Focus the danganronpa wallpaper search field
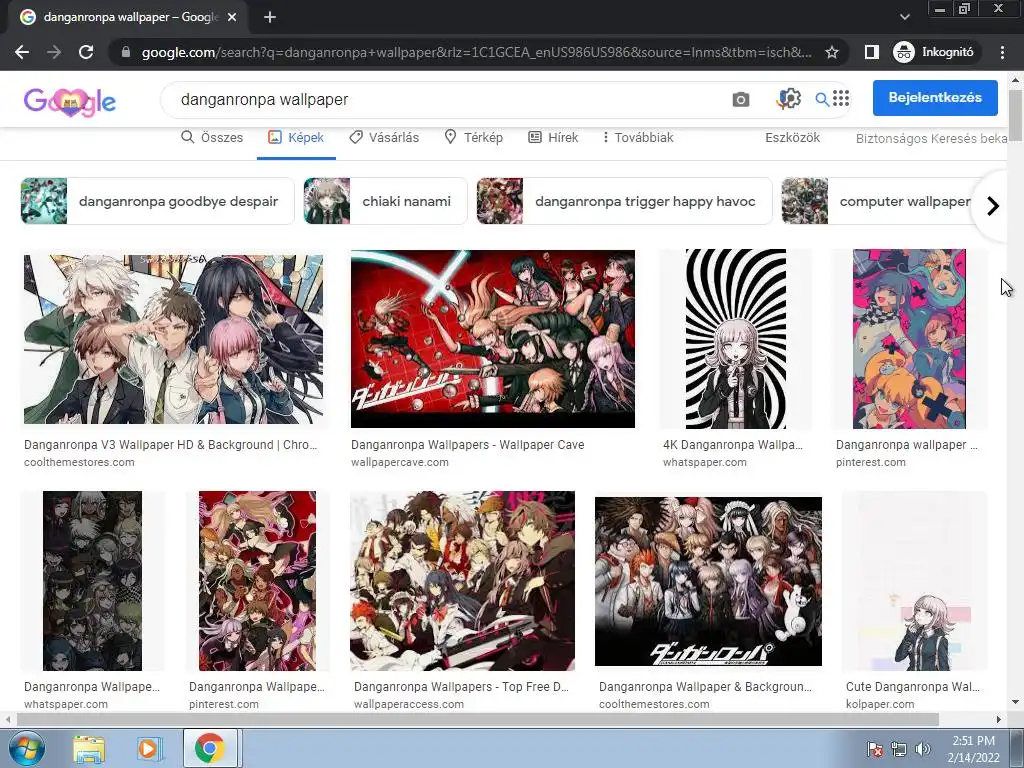Viewport: 1024px width, 768px height. coord(444,100)
